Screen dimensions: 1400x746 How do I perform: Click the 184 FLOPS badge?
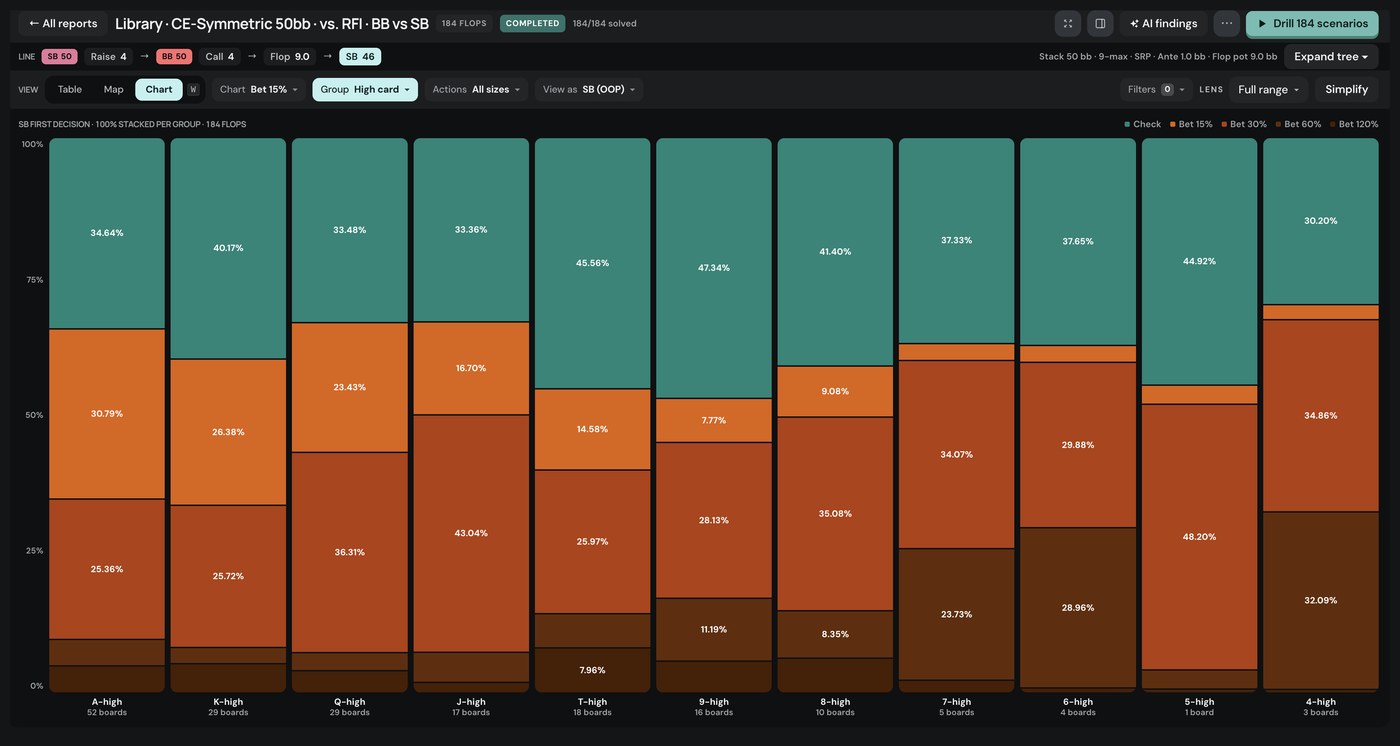coord(464,23)
